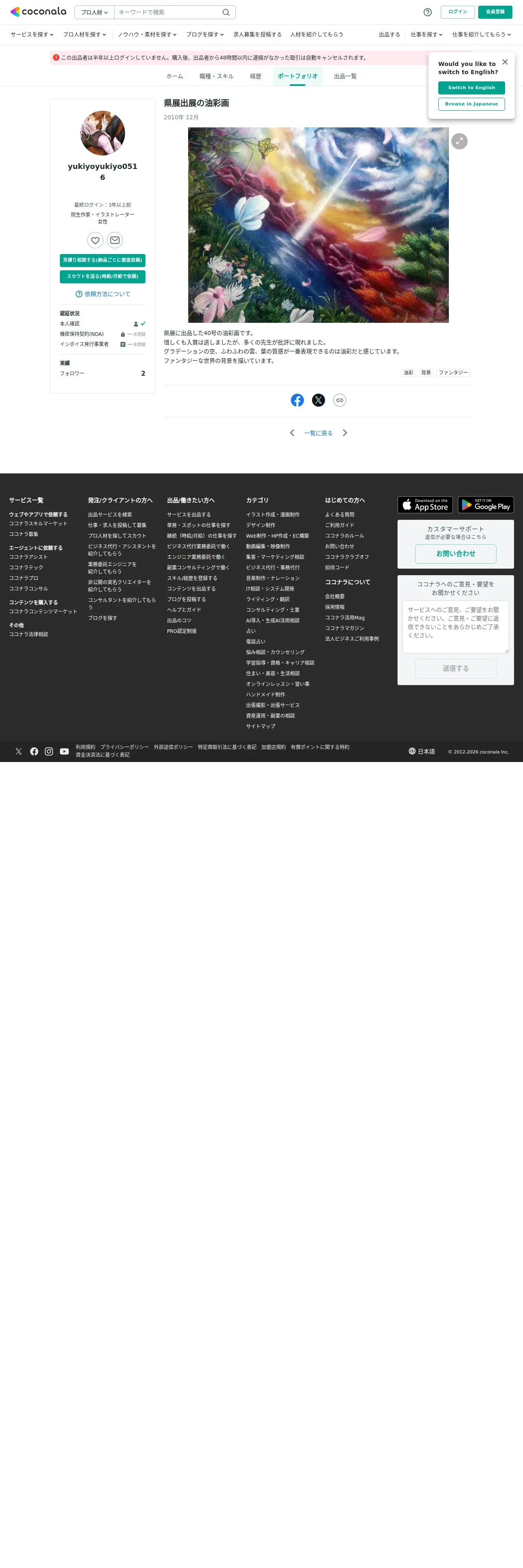Image resolution: width=523 pixels, height=1568 pixels.
Task: Open プライバシーポリシー footer link
Action: click(125, 747)
